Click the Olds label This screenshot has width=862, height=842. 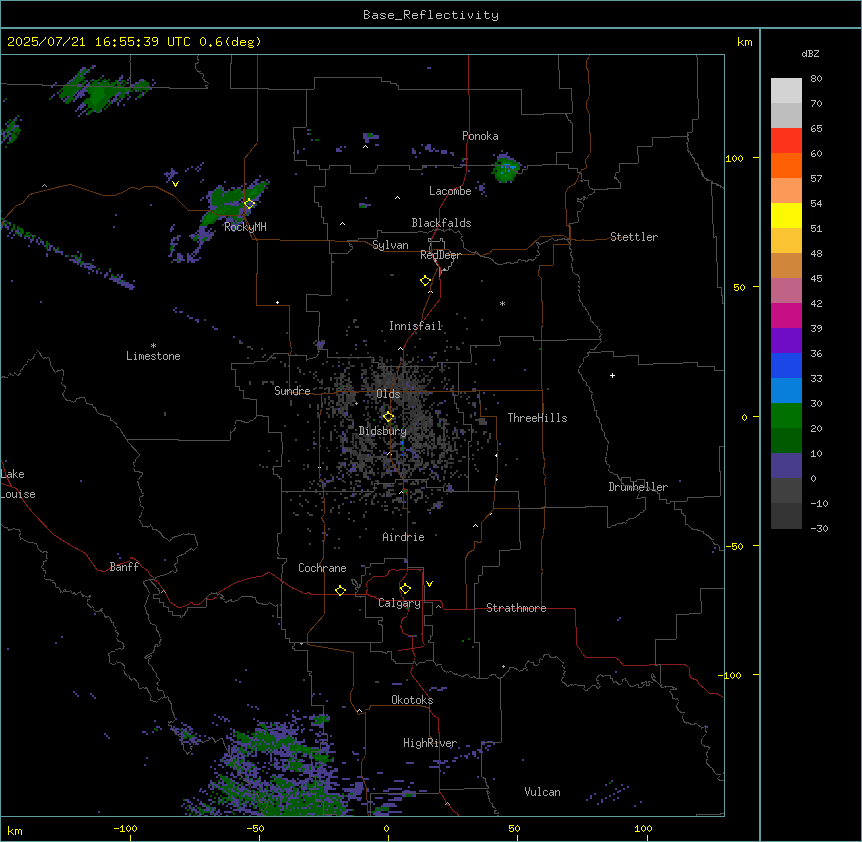click(x=388, y=394)
